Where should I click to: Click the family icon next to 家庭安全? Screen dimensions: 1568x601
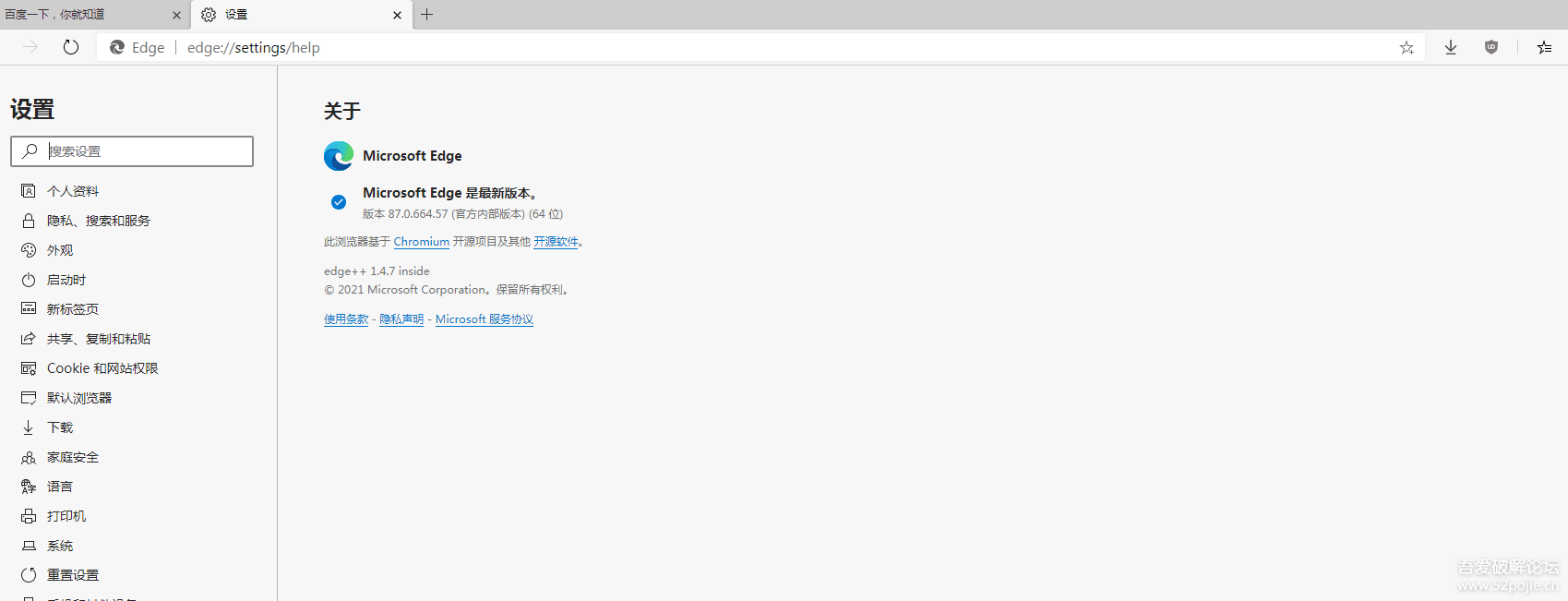tap(29, 457)
